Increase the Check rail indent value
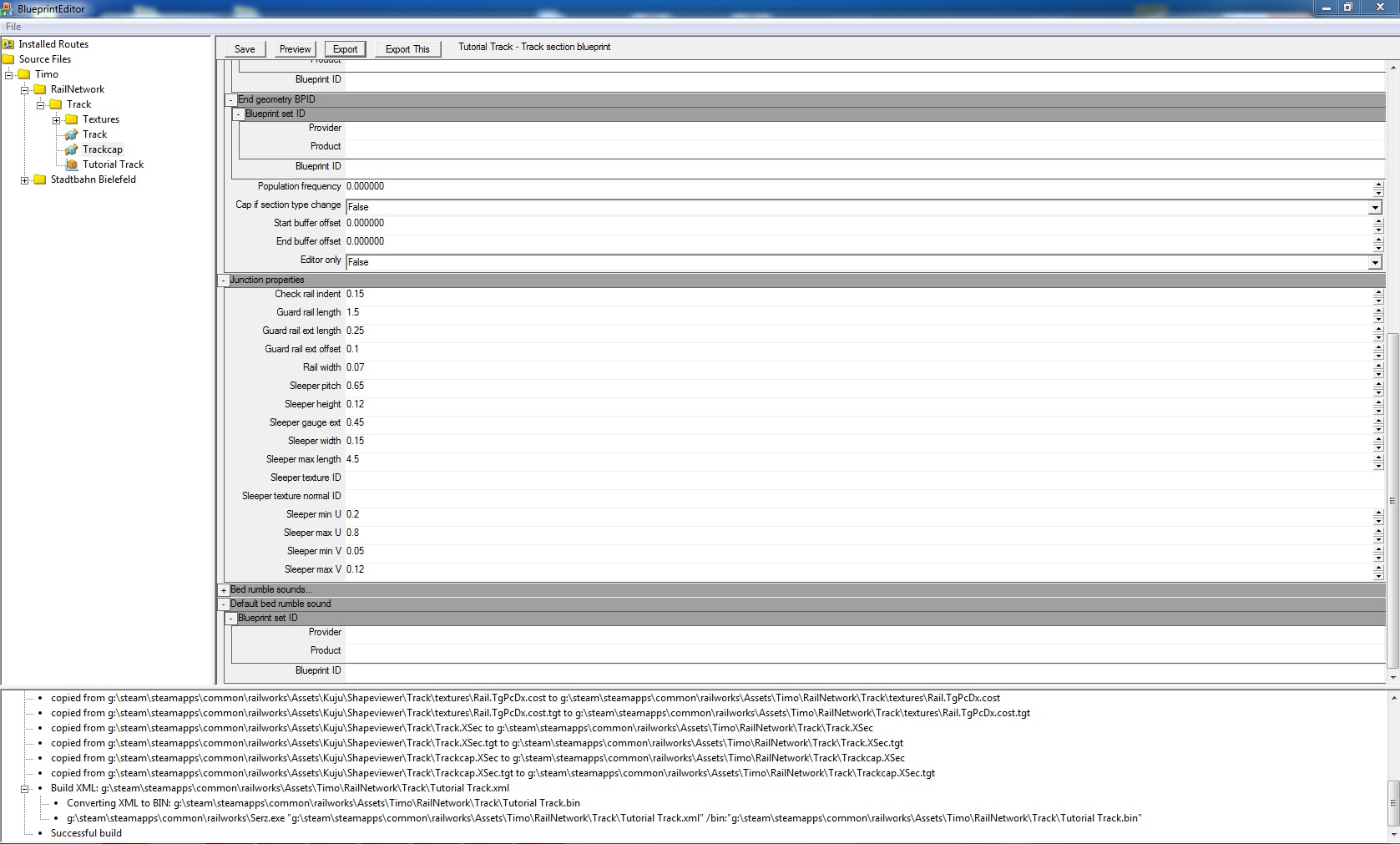The width and height of the screenshot is (1400, 844). (x=1378, y=291)
